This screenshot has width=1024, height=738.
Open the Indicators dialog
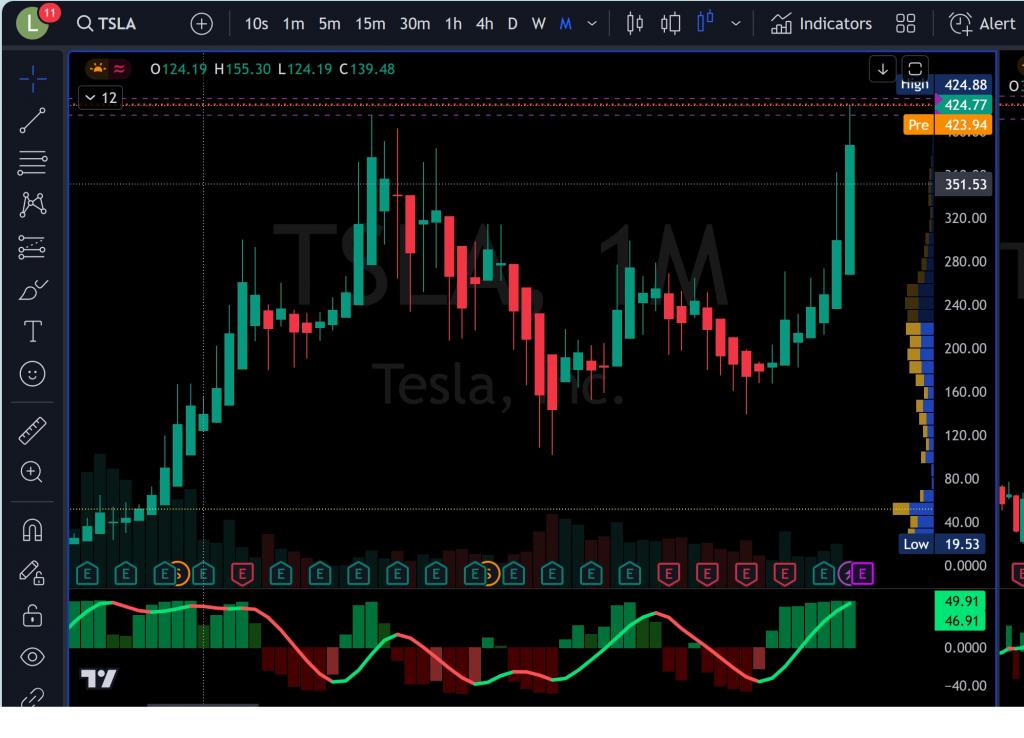821,24
